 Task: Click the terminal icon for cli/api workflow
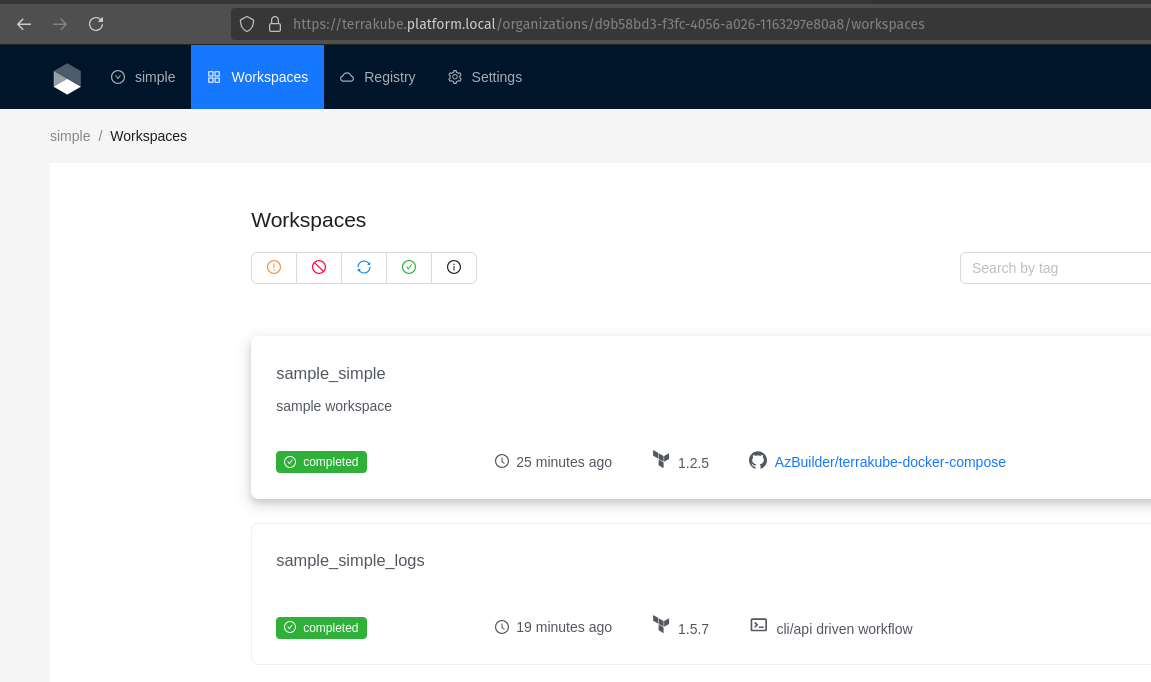759,626
